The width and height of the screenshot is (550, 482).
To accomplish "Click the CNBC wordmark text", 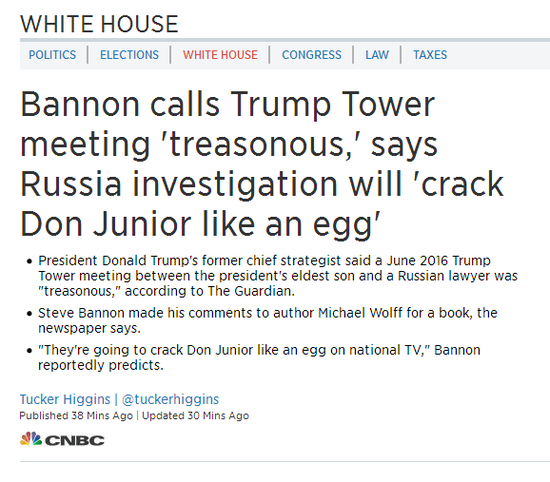I will tap(75, 440).
